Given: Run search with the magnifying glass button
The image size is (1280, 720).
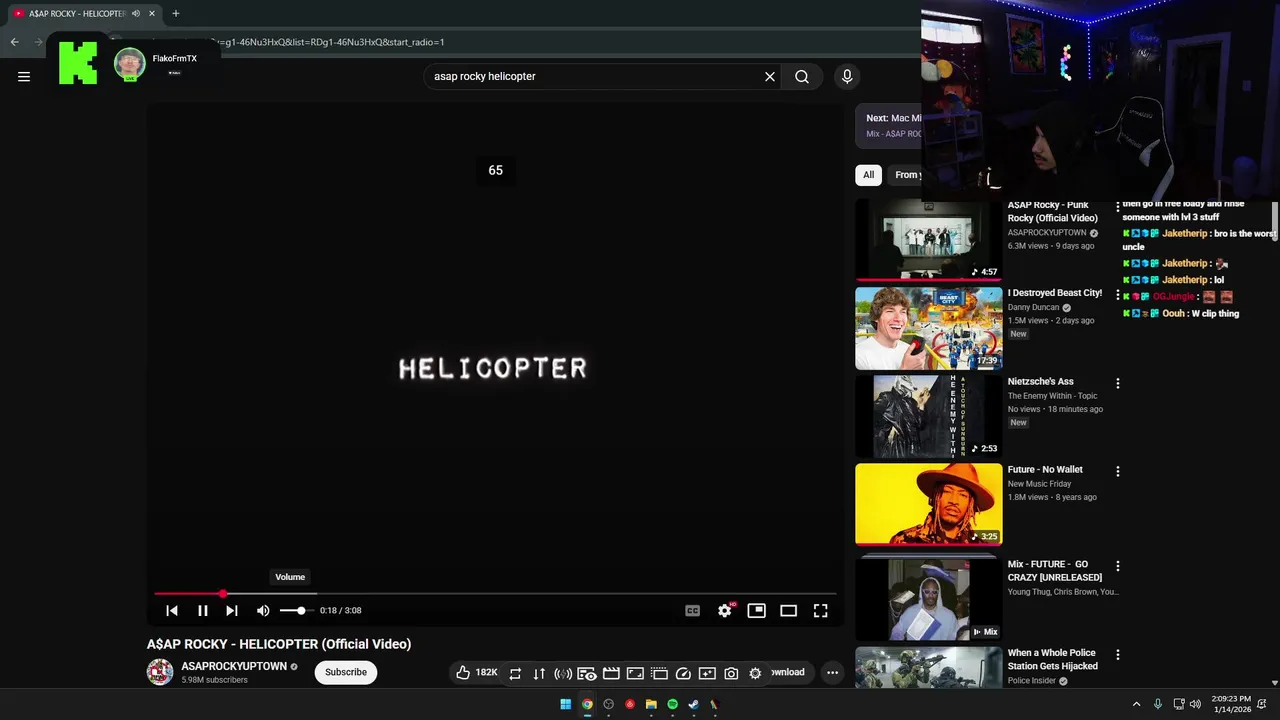Looking at the screenshot, I should click(802, 76).
